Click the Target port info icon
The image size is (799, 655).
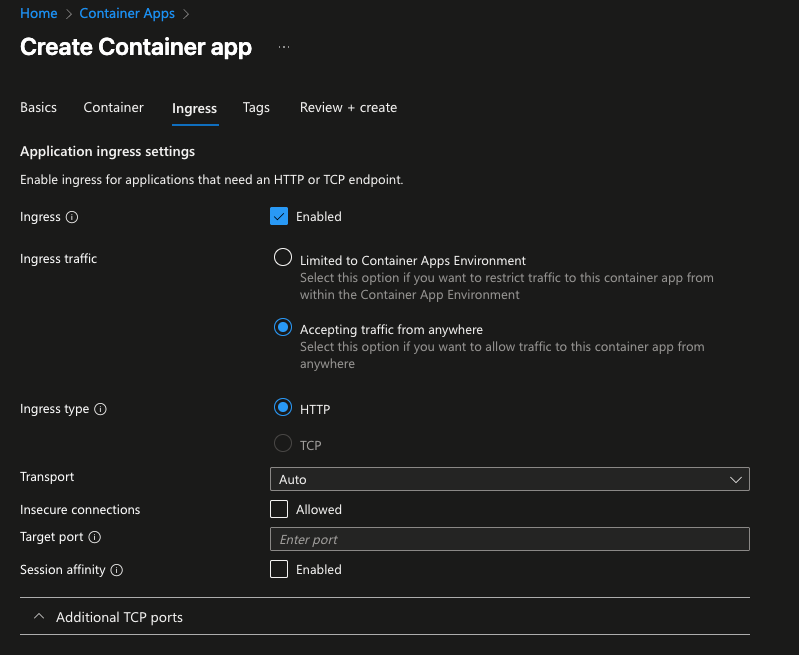point(95,537)
